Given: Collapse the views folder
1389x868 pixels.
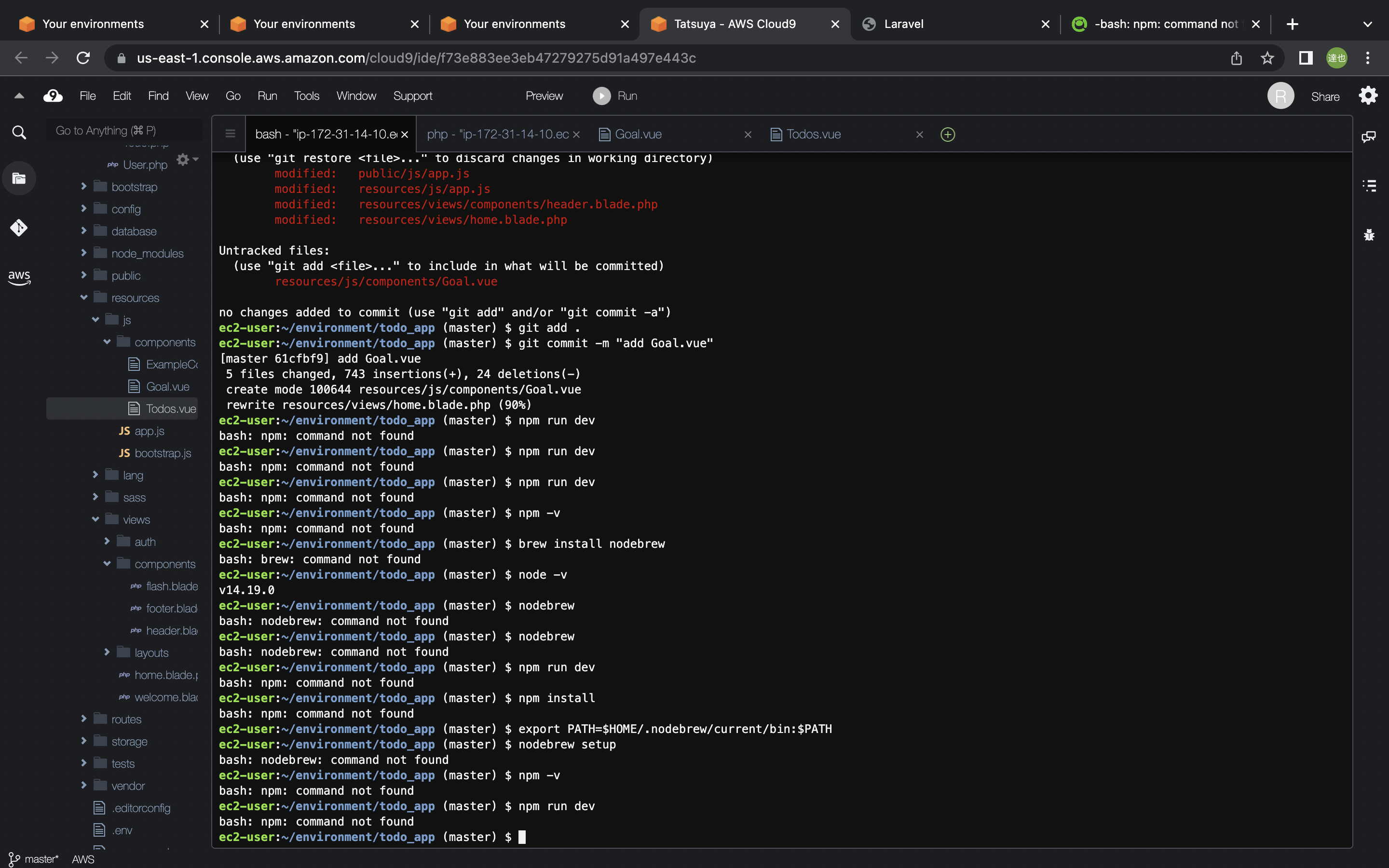Looking at the screenshot, I should pos(95,519).
